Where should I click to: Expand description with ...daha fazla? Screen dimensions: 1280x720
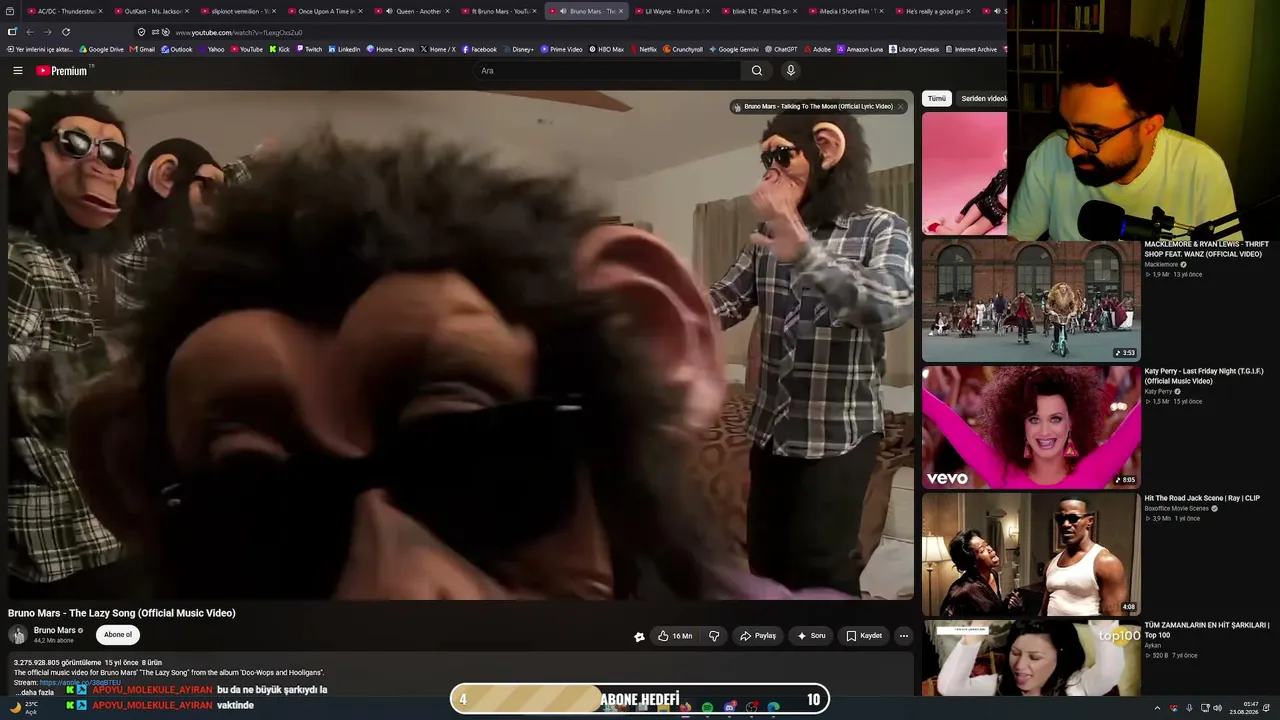coord(34,692)
